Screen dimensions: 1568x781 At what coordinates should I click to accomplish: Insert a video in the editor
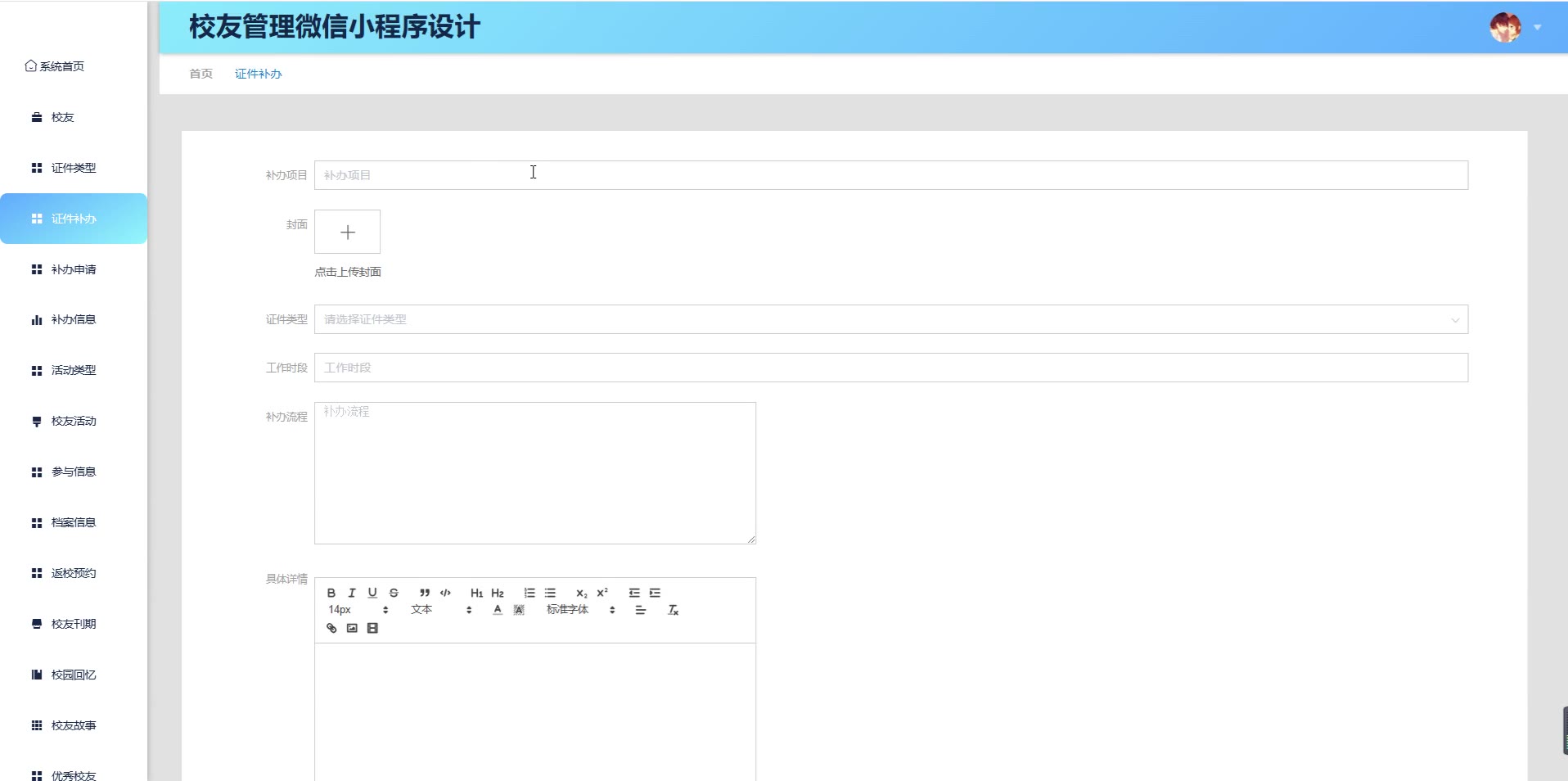point(372,628)
